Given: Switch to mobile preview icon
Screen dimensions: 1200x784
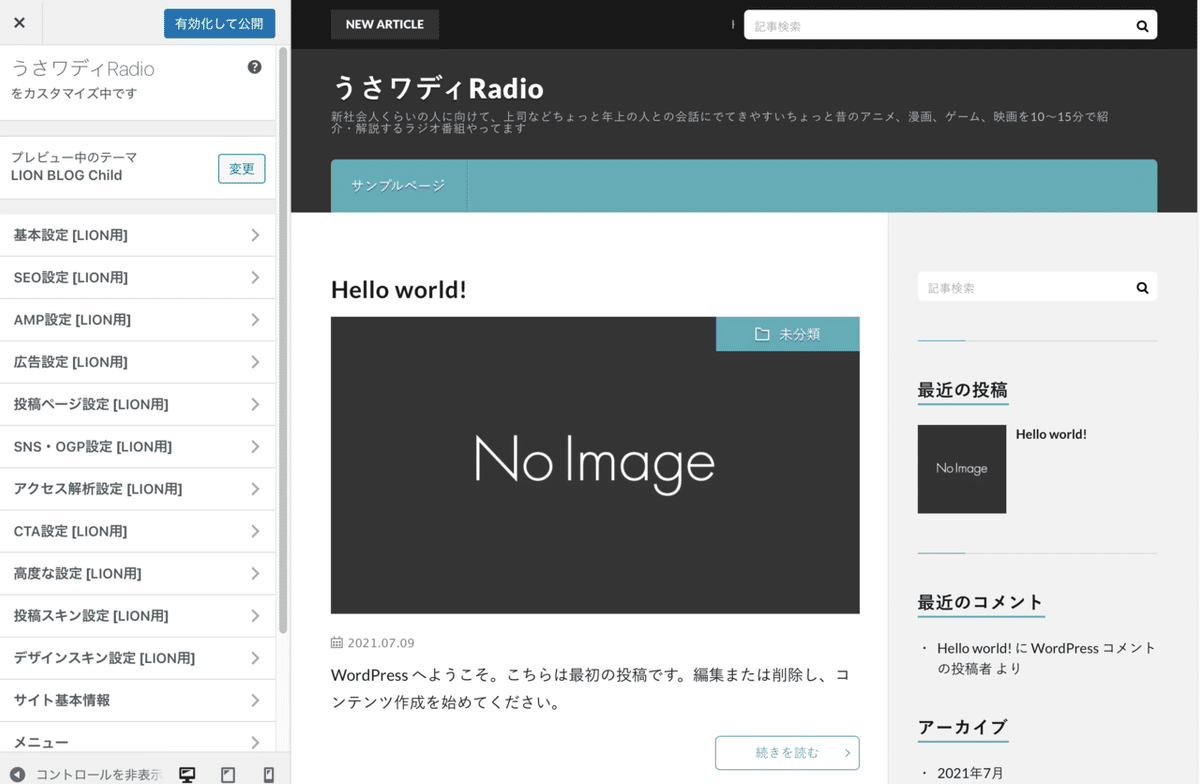Looking at the screenshot, I should (268, 775).
